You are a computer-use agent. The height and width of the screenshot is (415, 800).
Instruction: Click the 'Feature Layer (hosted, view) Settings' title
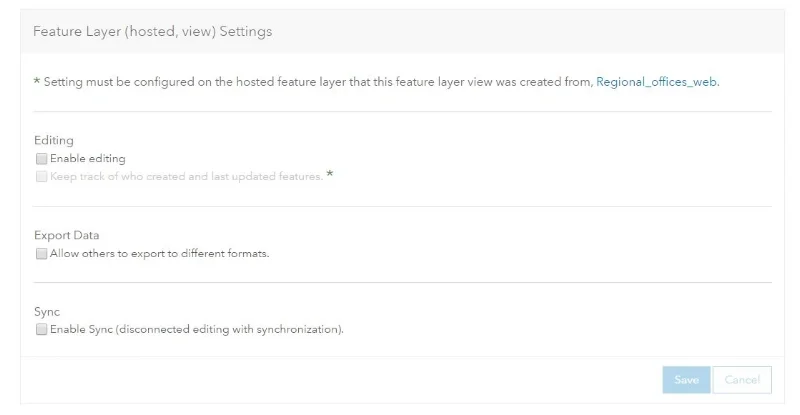click(x=153, y=31)
